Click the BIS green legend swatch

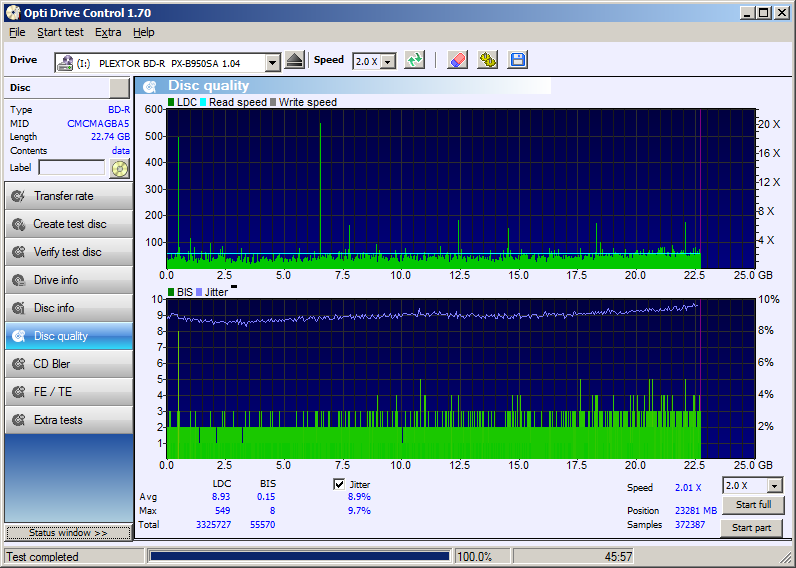click(x=171, y=292)
